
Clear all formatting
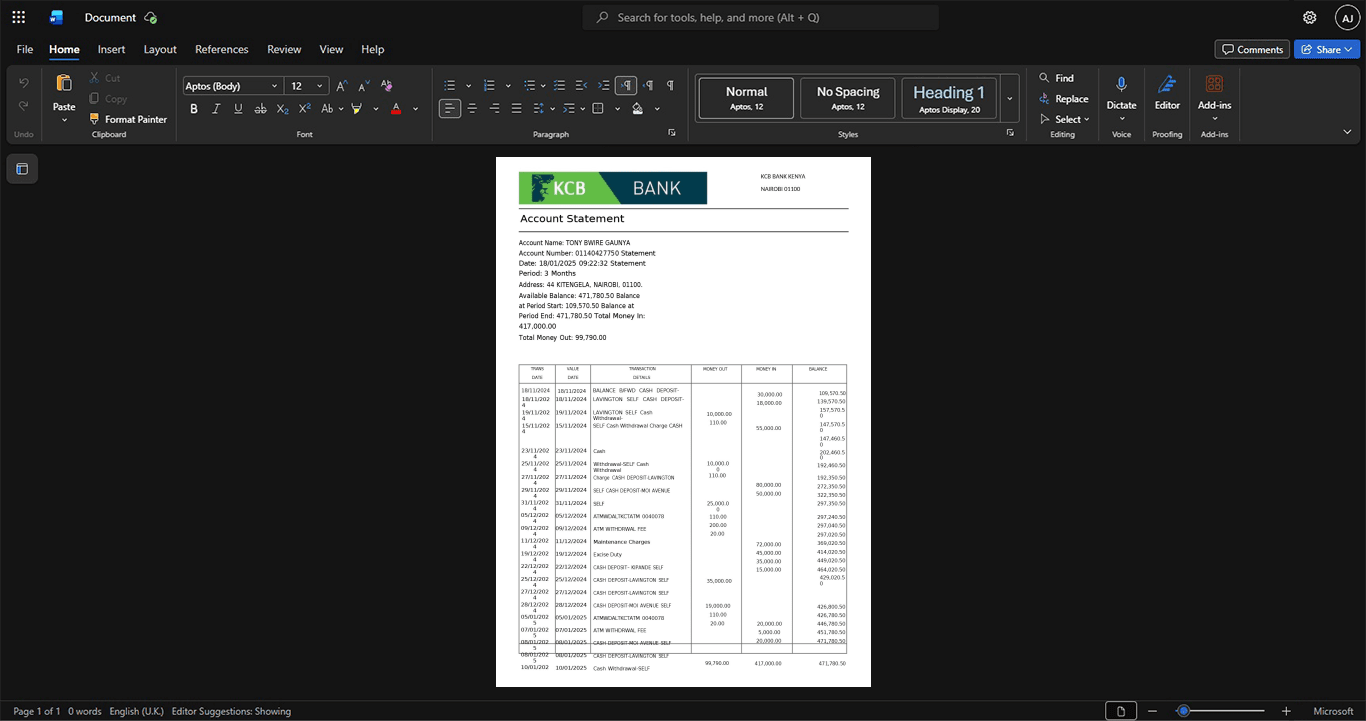386,85
